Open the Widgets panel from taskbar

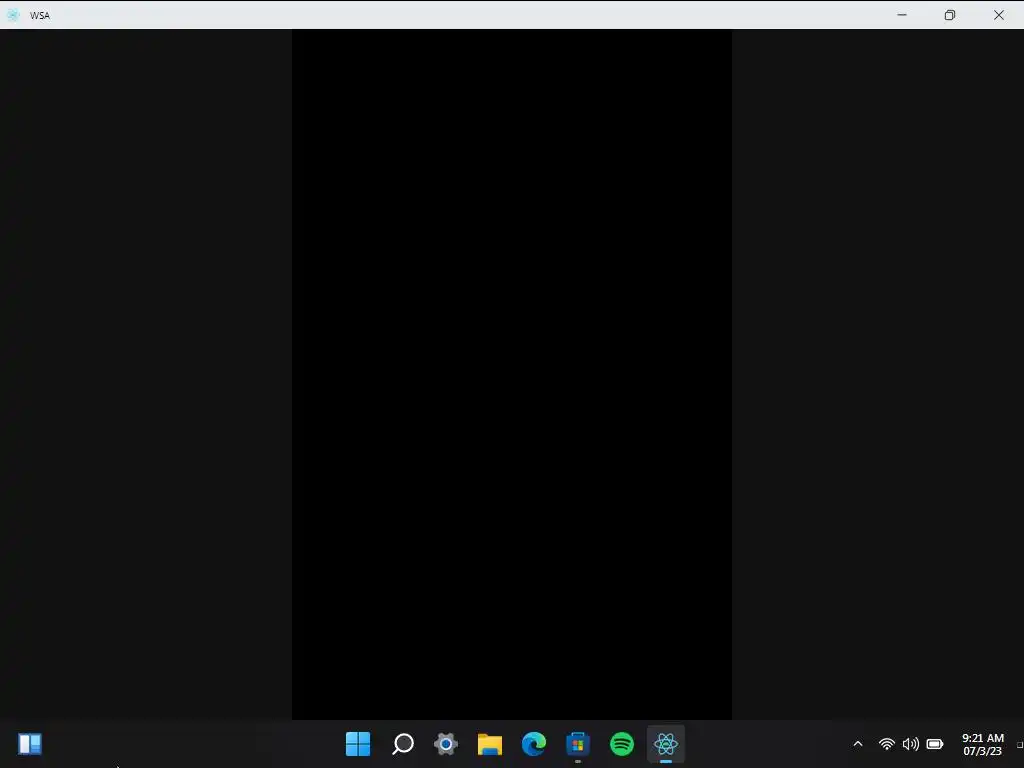pyautogui.click(x=30, y=744)
